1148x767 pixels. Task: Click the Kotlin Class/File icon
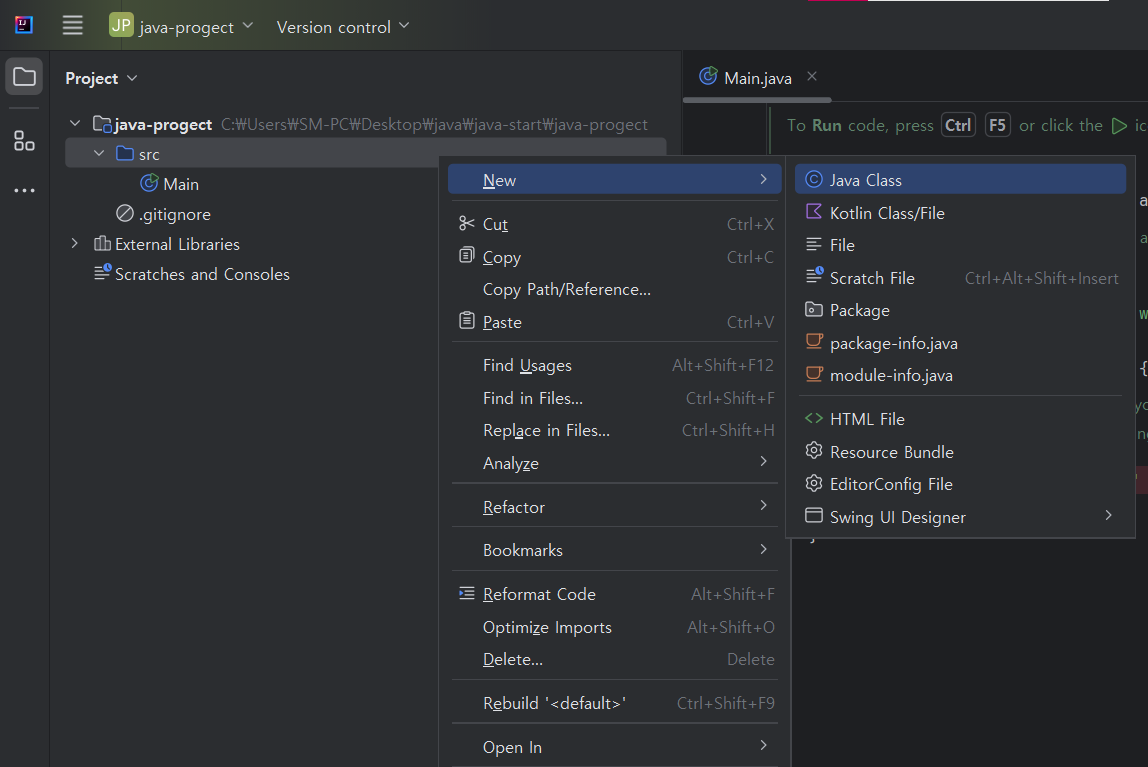[813, 212]
